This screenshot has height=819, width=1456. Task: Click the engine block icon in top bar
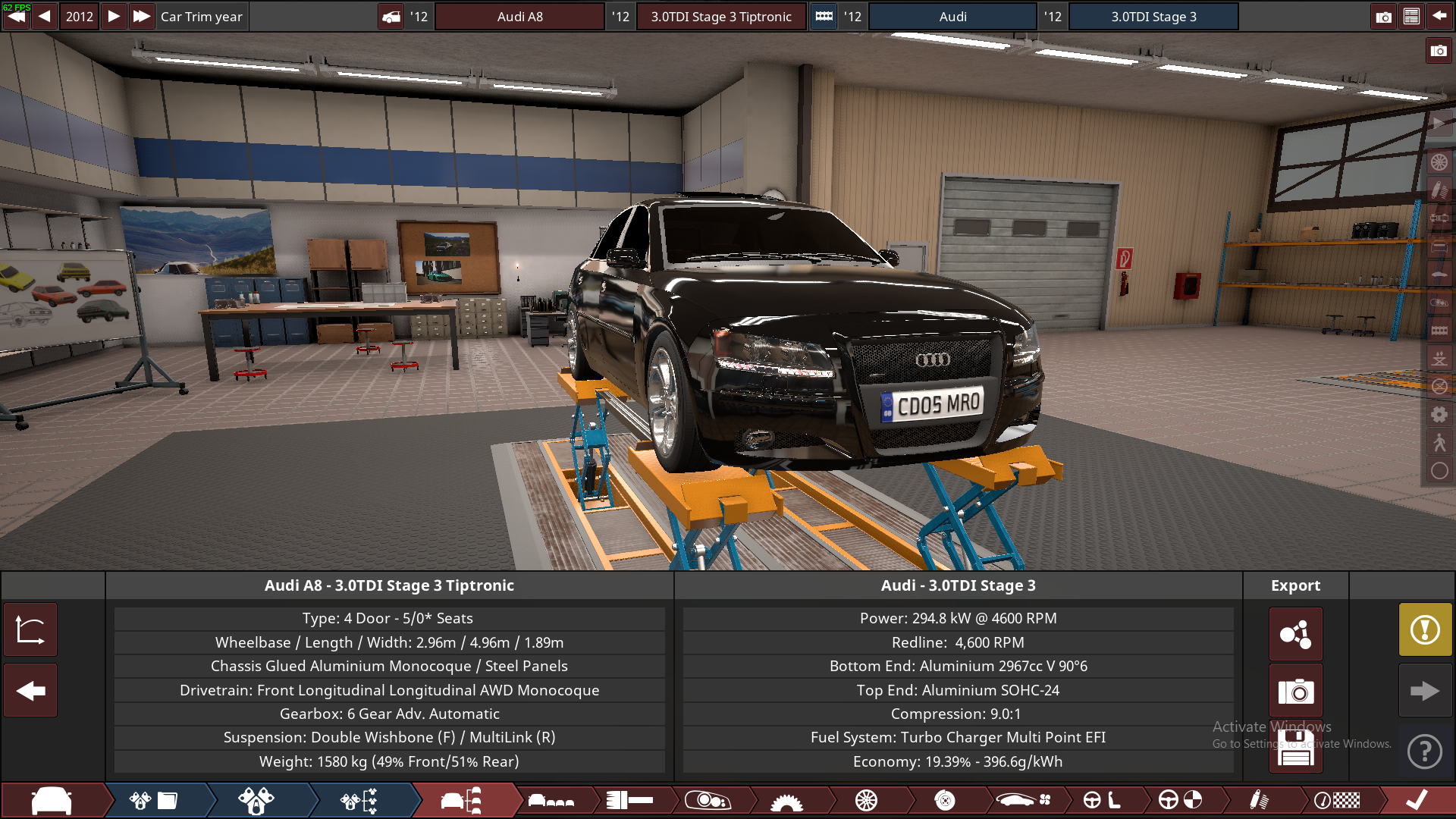[824, 17]
